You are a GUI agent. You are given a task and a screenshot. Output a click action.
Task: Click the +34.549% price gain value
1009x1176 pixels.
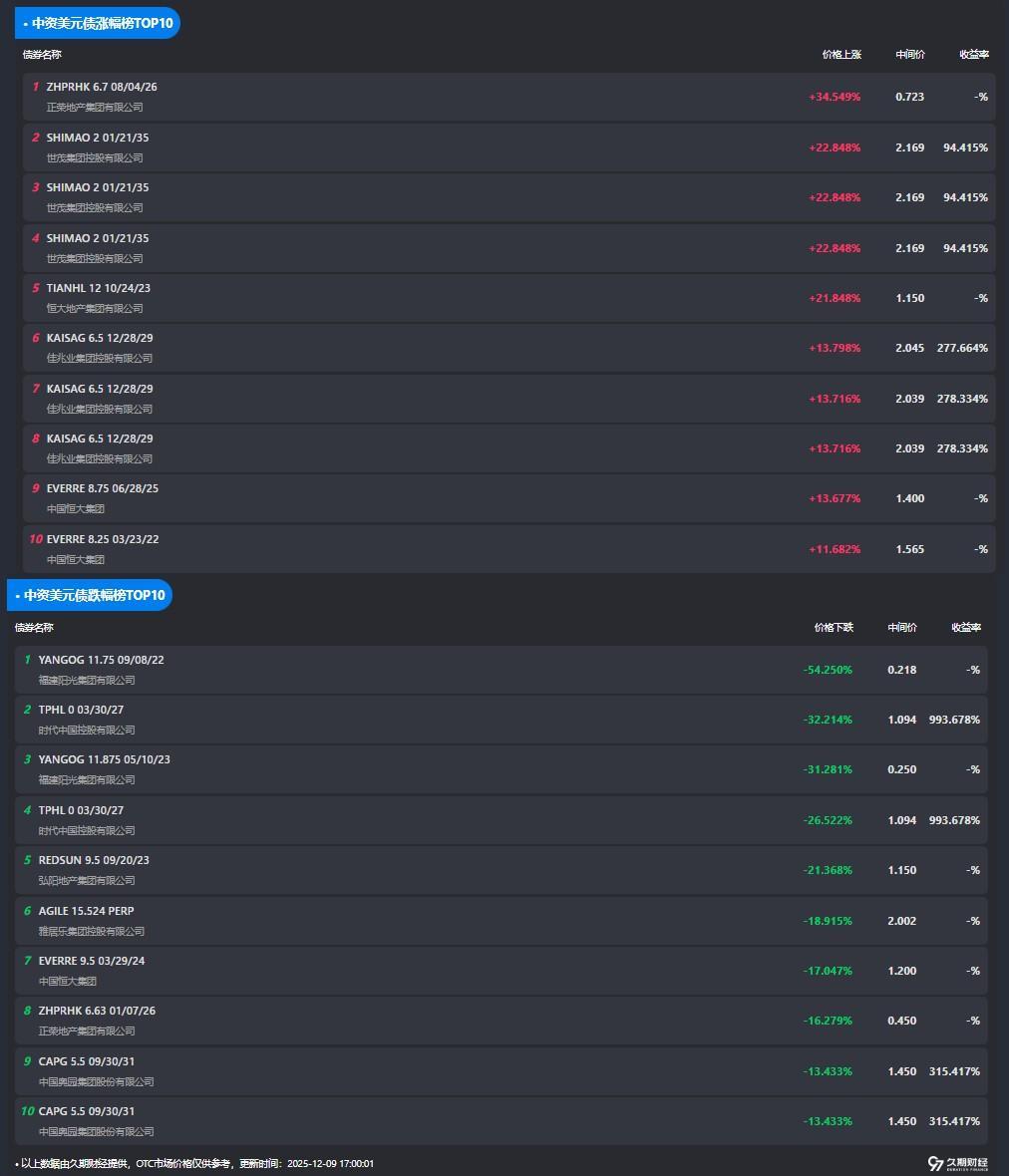[x=835, y=97]
